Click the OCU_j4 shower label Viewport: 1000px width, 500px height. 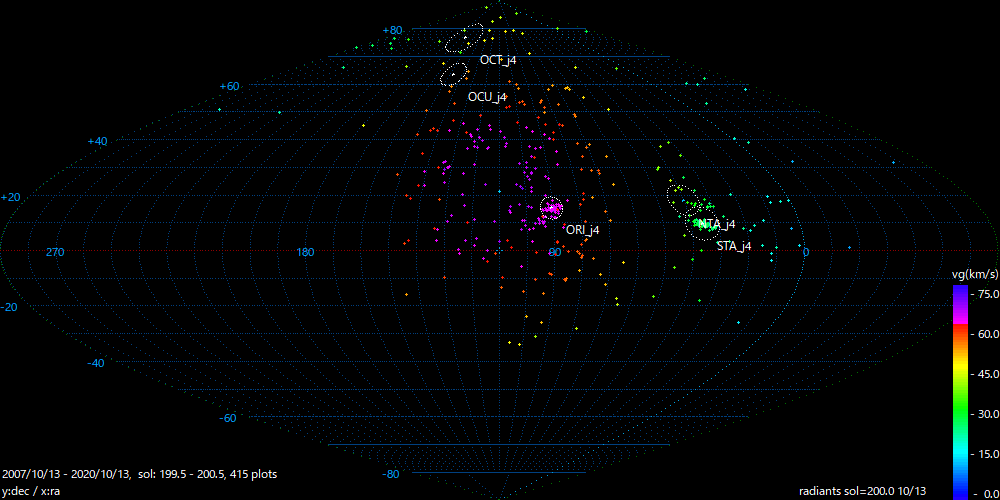(487, 97)
